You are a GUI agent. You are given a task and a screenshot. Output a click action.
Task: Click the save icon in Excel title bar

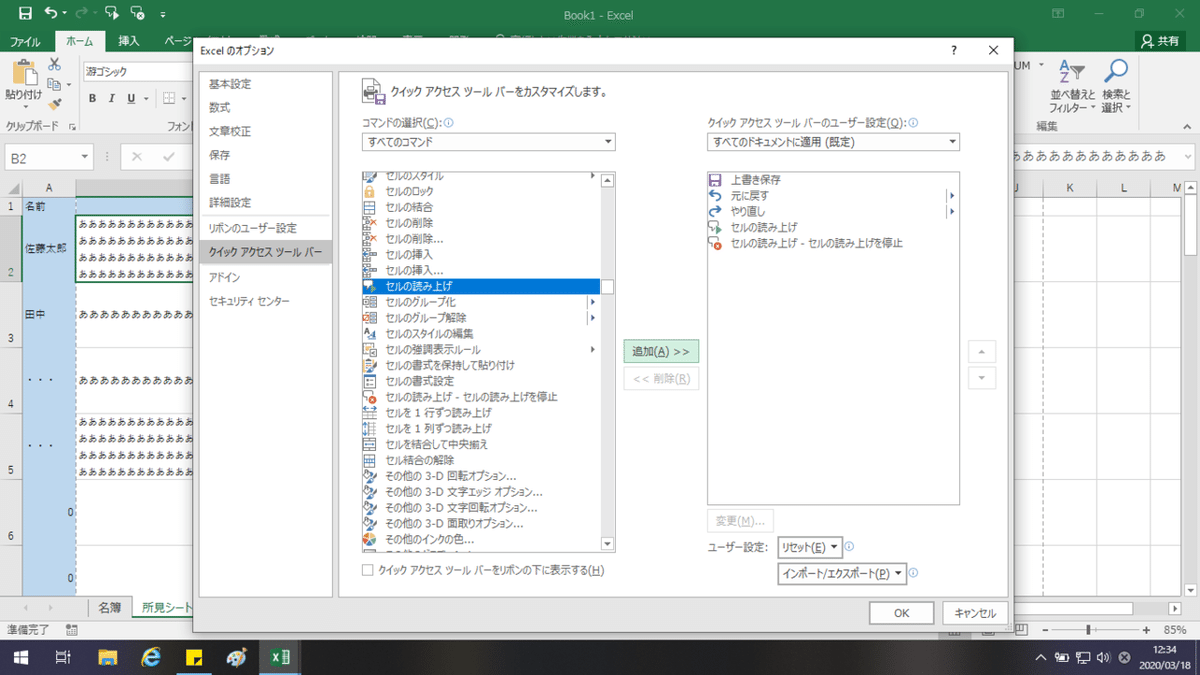(x=25, y=14)
